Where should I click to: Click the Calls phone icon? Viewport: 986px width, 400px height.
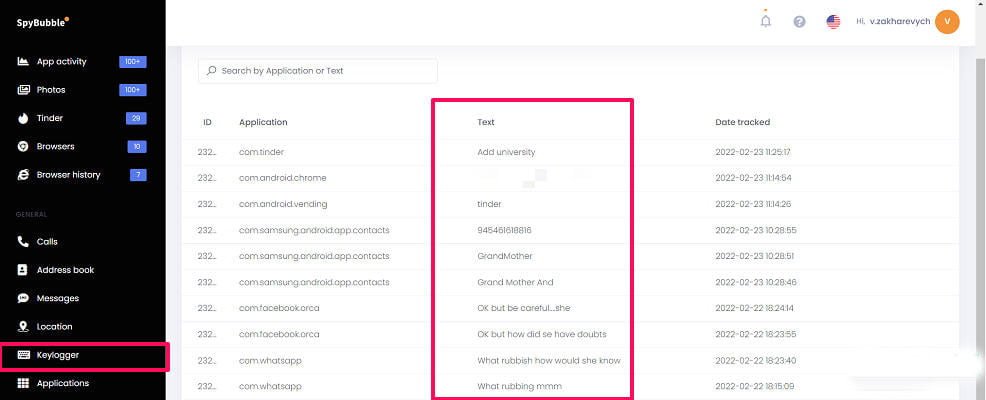click(x=23, y=242)
